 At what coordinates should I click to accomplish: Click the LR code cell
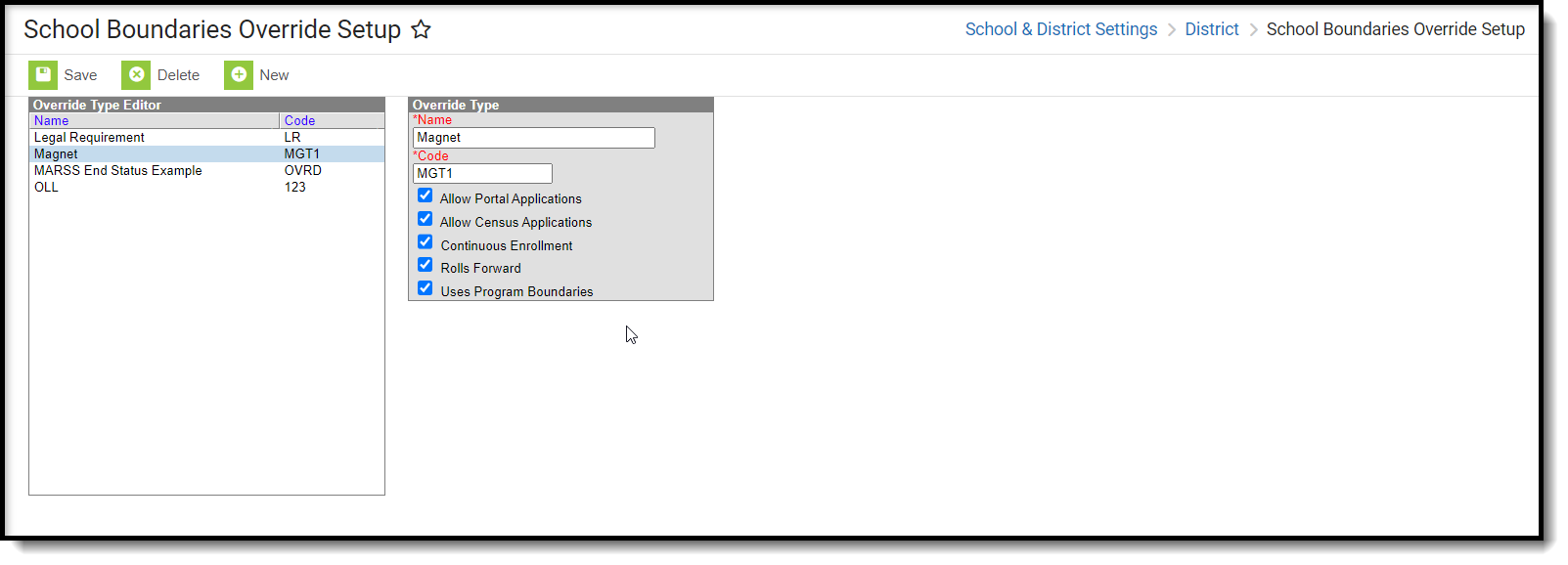pos(292,138)
